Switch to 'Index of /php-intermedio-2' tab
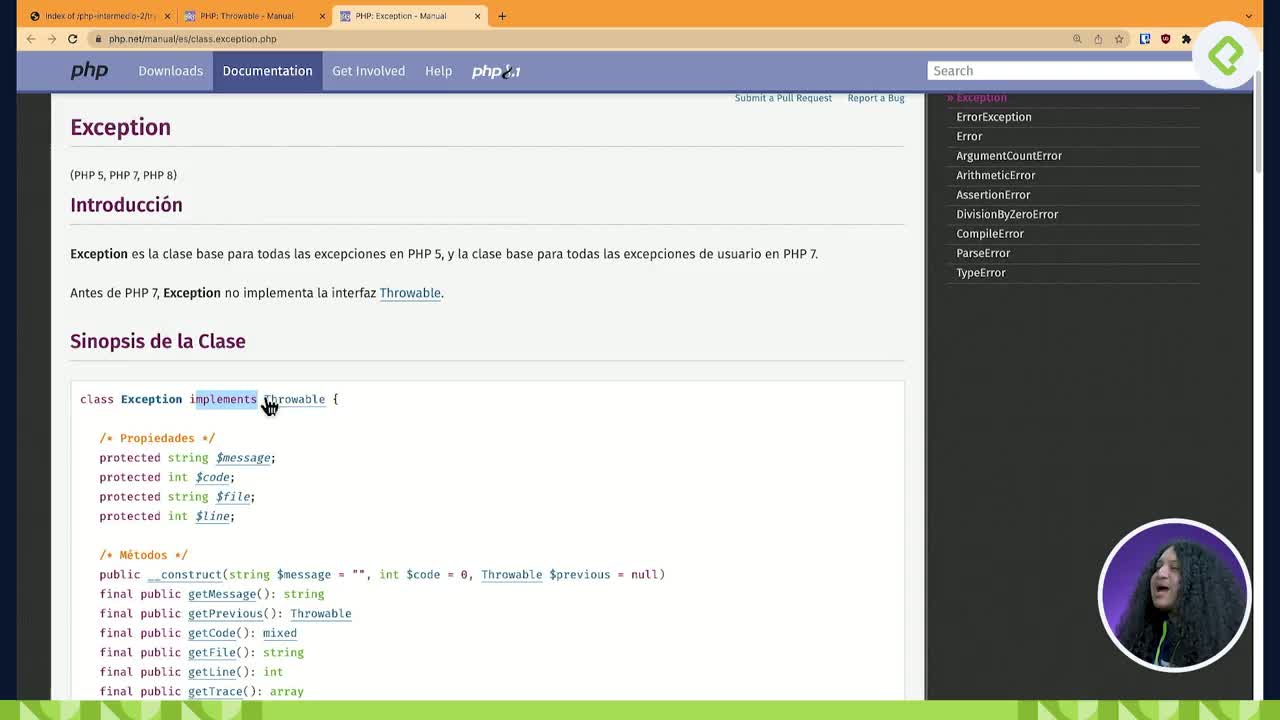Viewport: 1280px width, 720px height. (100, 16)
